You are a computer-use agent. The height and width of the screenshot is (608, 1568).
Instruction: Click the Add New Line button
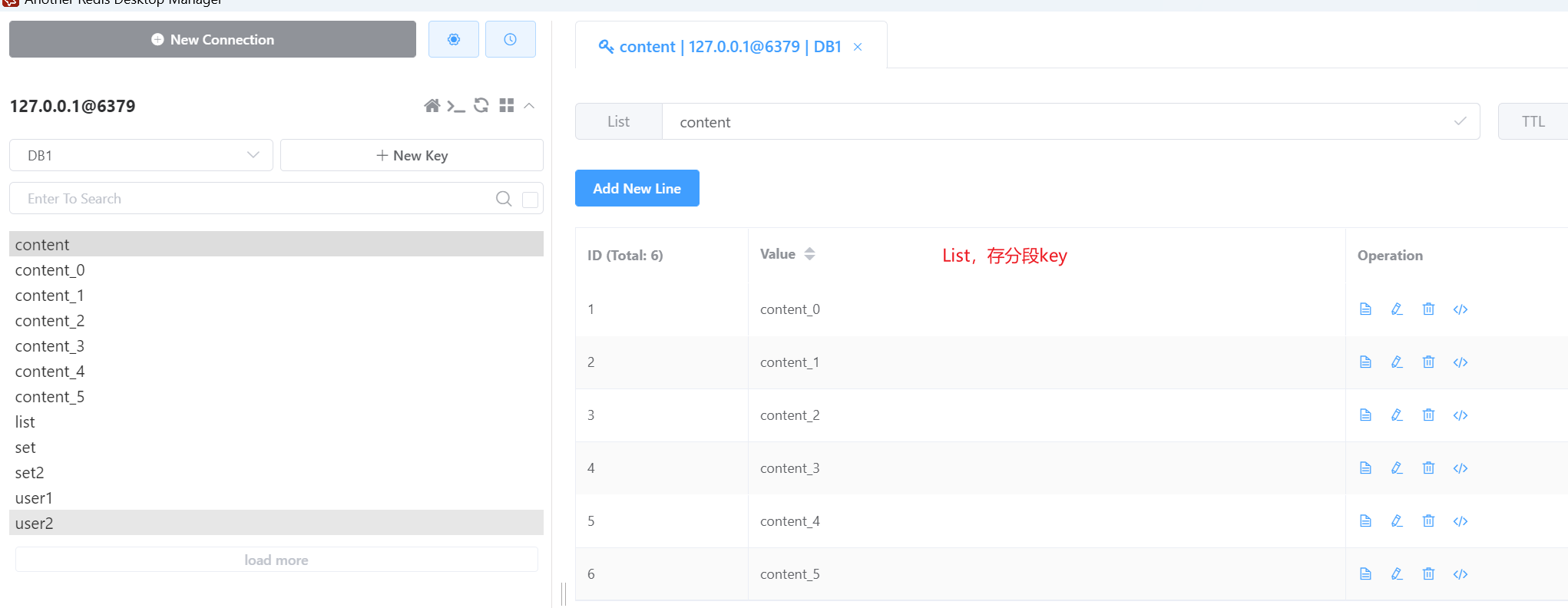pyautogui.click(x=637, y=188)
